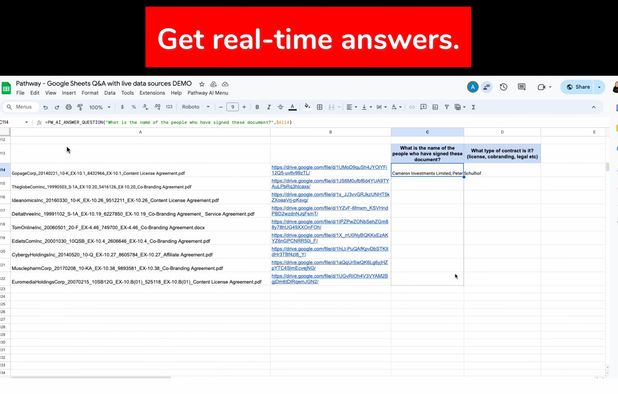
Task: Star the spreadsheet document
Action: coord(202,84)
